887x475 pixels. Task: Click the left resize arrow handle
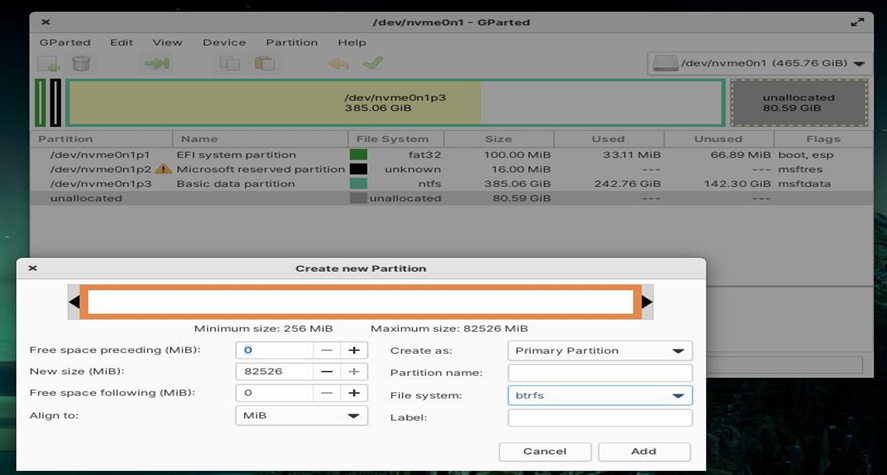[74, 301]
